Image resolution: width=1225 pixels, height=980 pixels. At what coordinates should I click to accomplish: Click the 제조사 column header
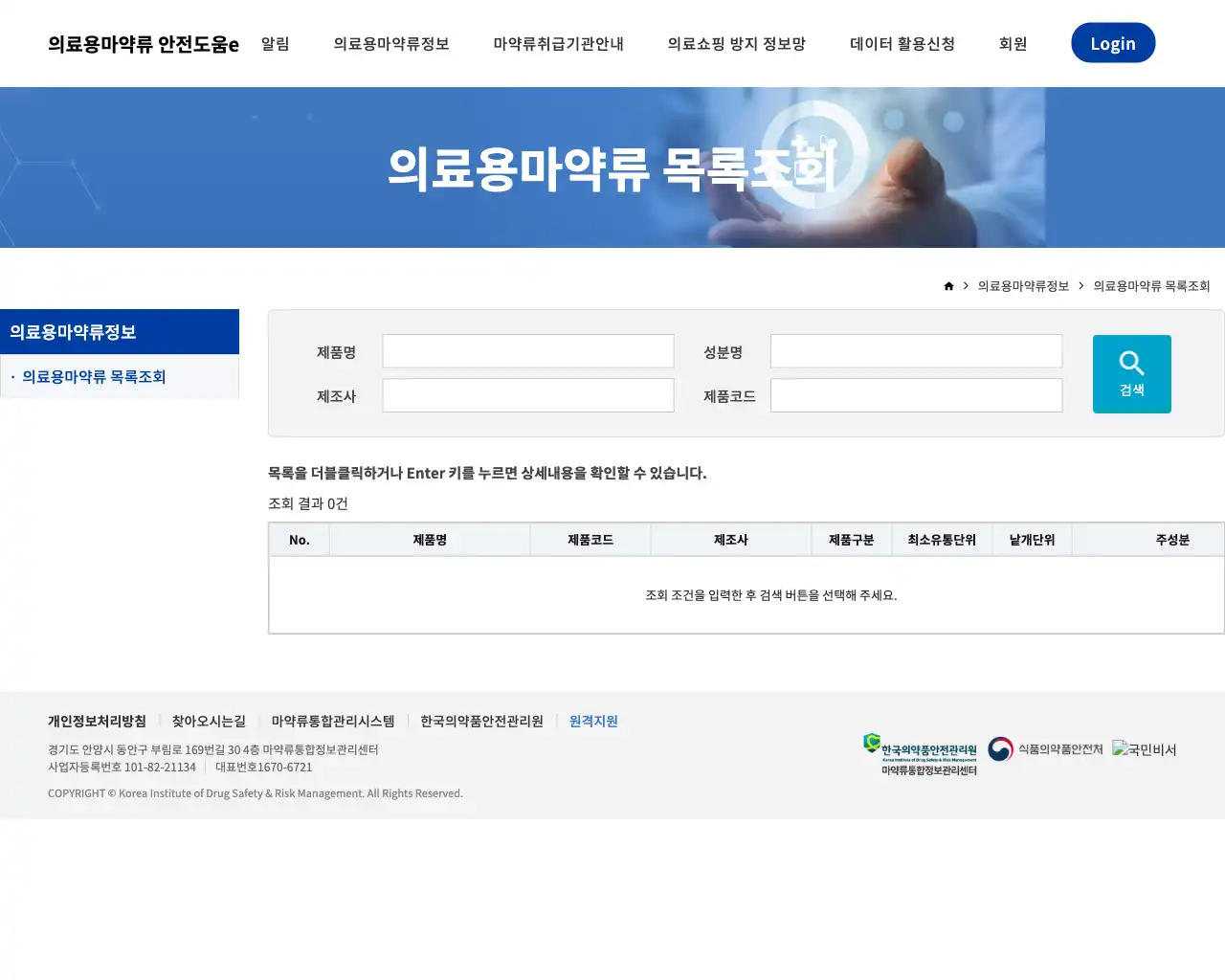(x=731, y=540)
